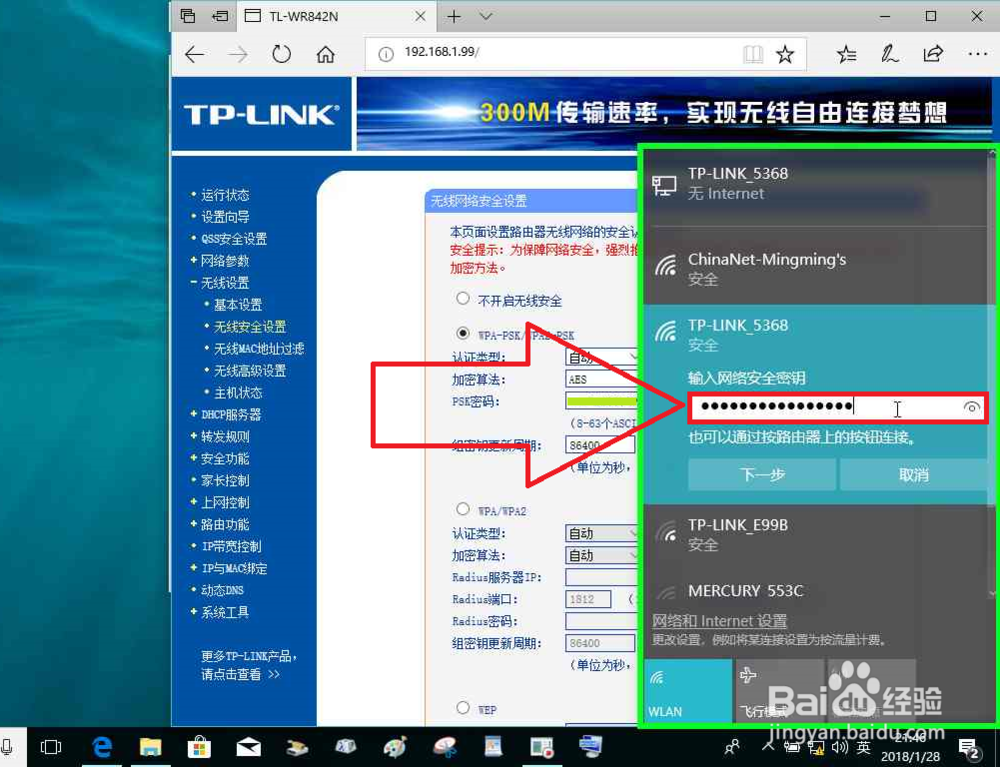This screenshot has width=1000, height=767.
Task: Open QSS安全设置 menu item
Action: (x=234, y=239)
